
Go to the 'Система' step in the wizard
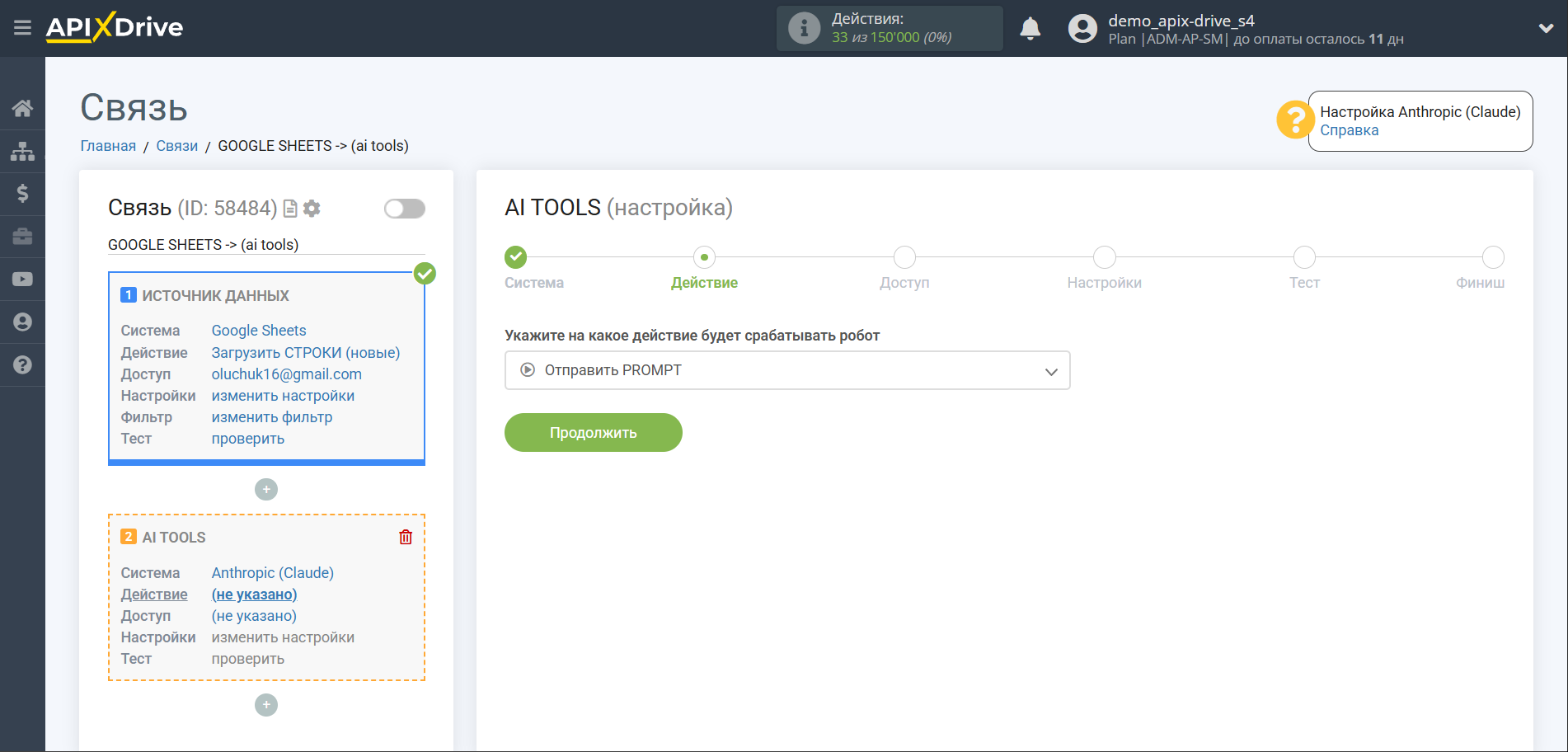pyautogui.click(x=516, y=258)
